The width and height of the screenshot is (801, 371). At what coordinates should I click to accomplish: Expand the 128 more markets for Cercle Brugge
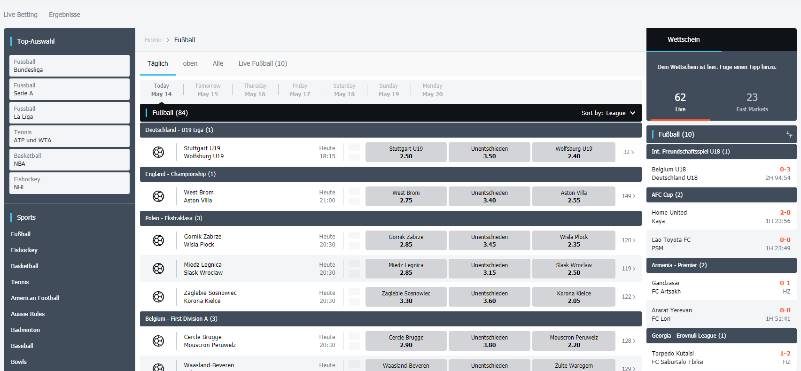[x=628, y=341]
